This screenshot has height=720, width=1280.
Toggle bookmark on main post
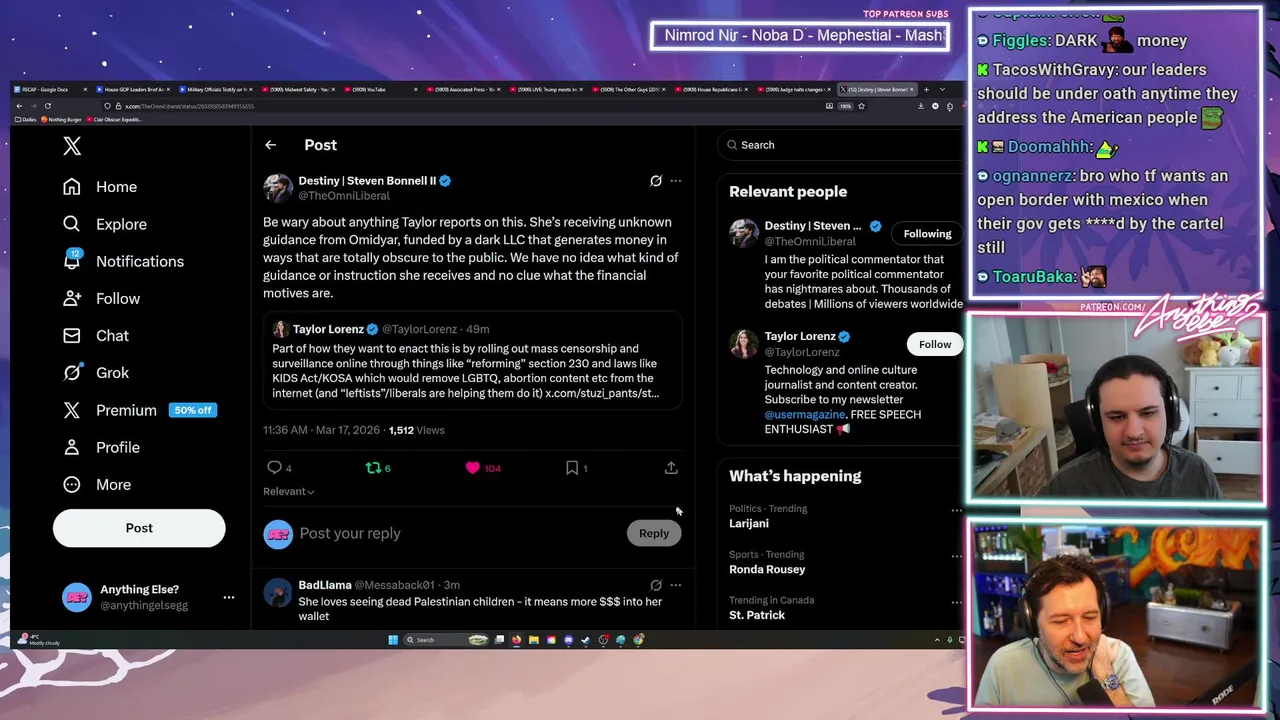tap(572, 467)
